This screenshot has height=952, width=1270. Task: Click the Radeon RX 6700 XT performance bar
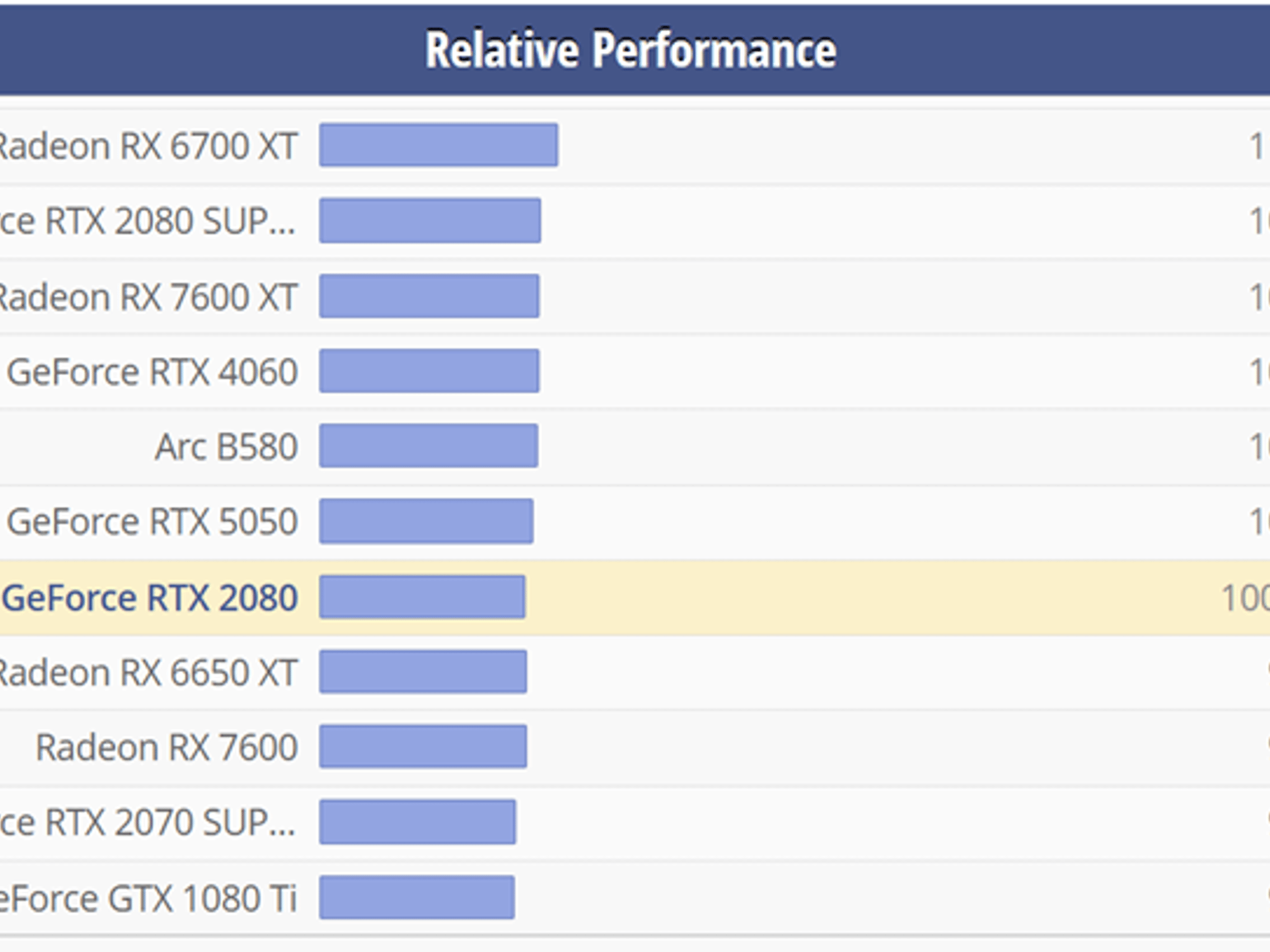coord(438,145)
